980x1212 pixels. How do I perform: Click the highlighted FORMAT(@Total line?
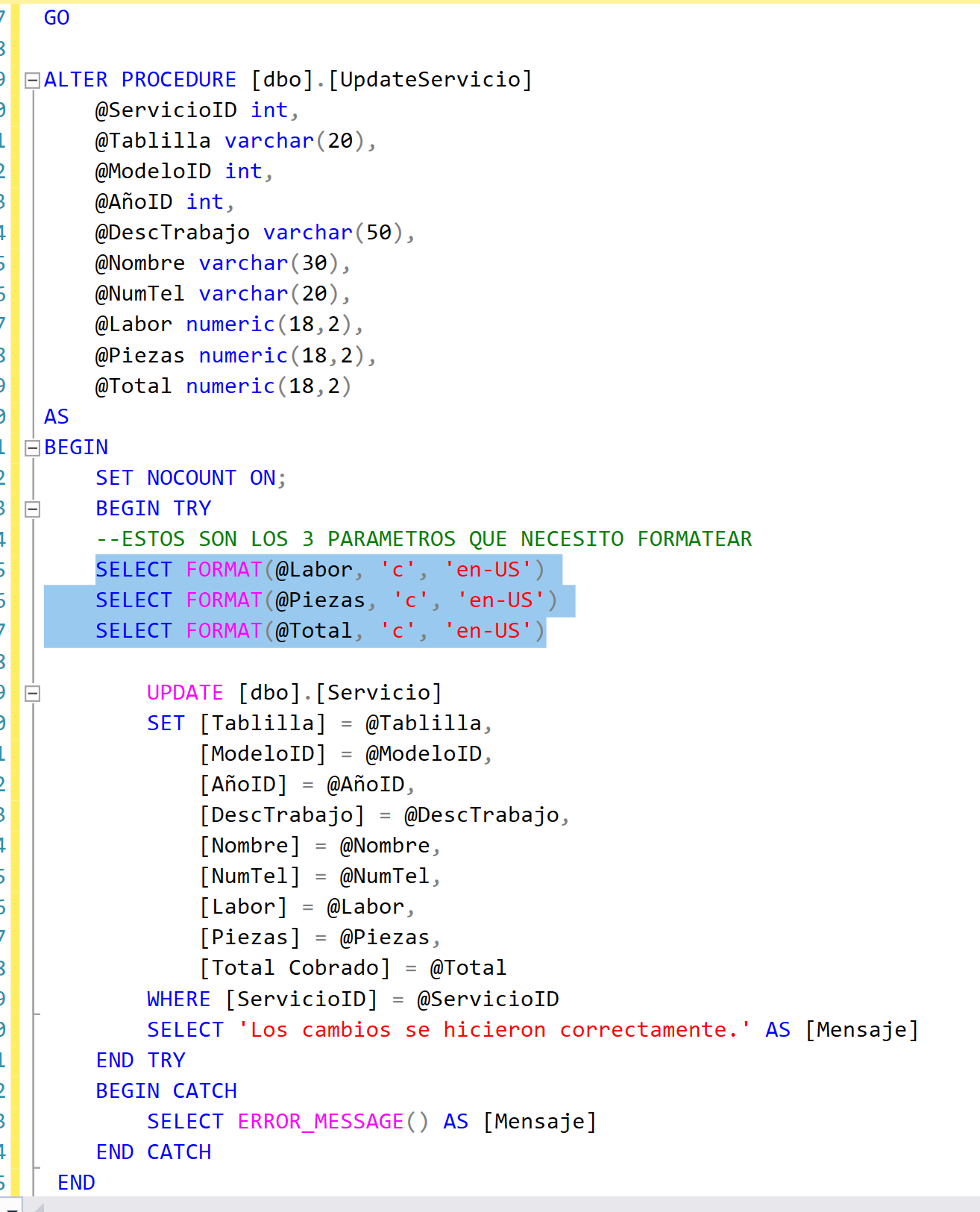(x=321, y=631)
